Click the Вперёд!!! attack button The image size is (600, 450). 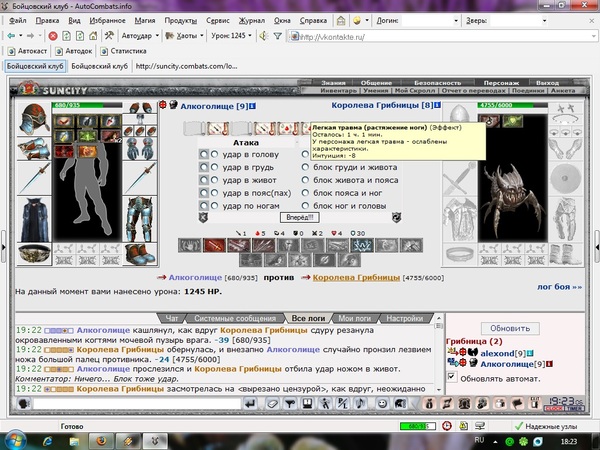tap(300, 217)
